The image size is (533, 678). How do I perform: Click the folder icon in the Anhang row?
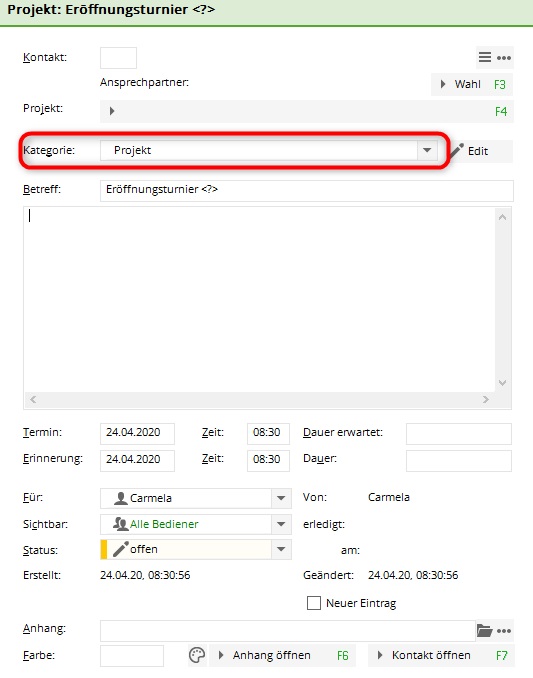click(x=484, y=630)
